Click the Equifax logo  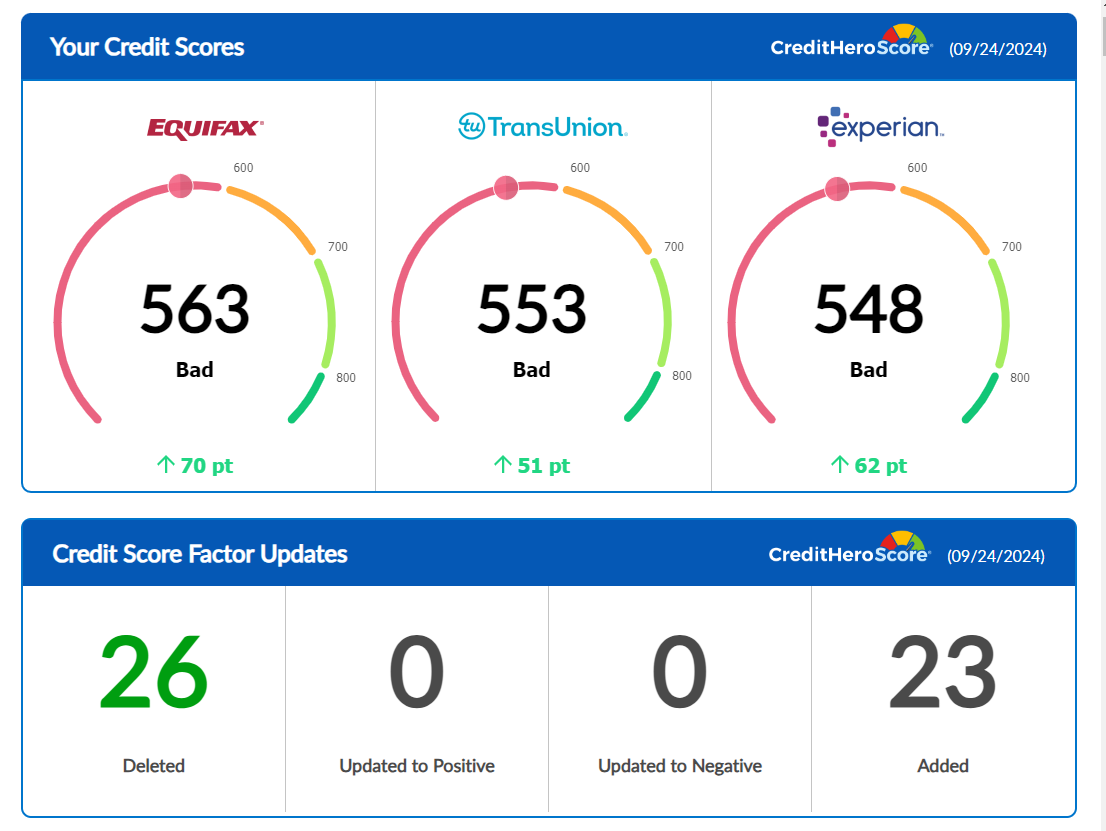pos(205,128)
